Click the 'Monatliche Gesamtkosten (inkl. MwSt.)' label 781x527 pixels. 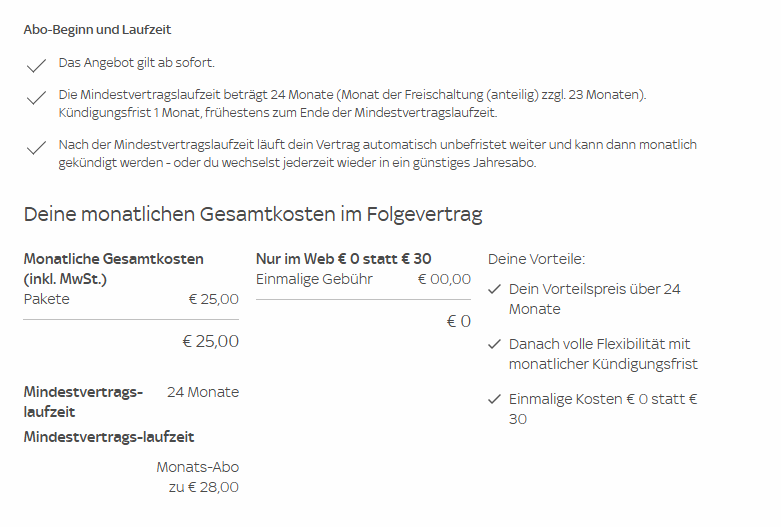click(114, 269)
